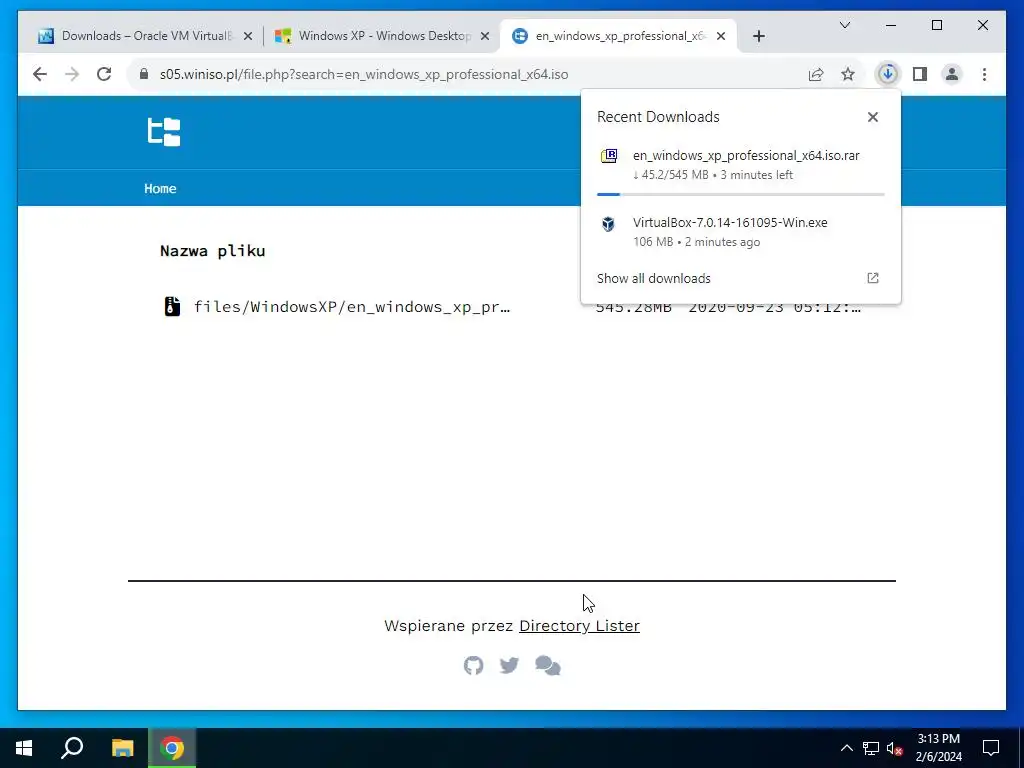Open the files/WindowsXP/en_windows_xp_pr… file link
The height and width of the screenshot is (768, 1024).
(x=351, y=307)
